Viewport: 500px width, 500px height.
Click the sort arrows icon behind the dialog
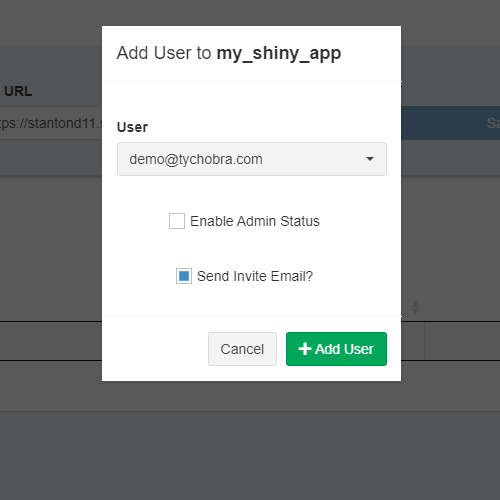(x=415, y=307)
